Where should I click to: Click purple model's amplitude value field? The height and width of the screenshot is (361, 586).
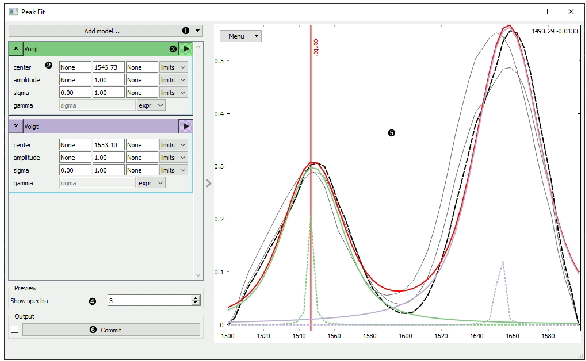coord(108,157)
